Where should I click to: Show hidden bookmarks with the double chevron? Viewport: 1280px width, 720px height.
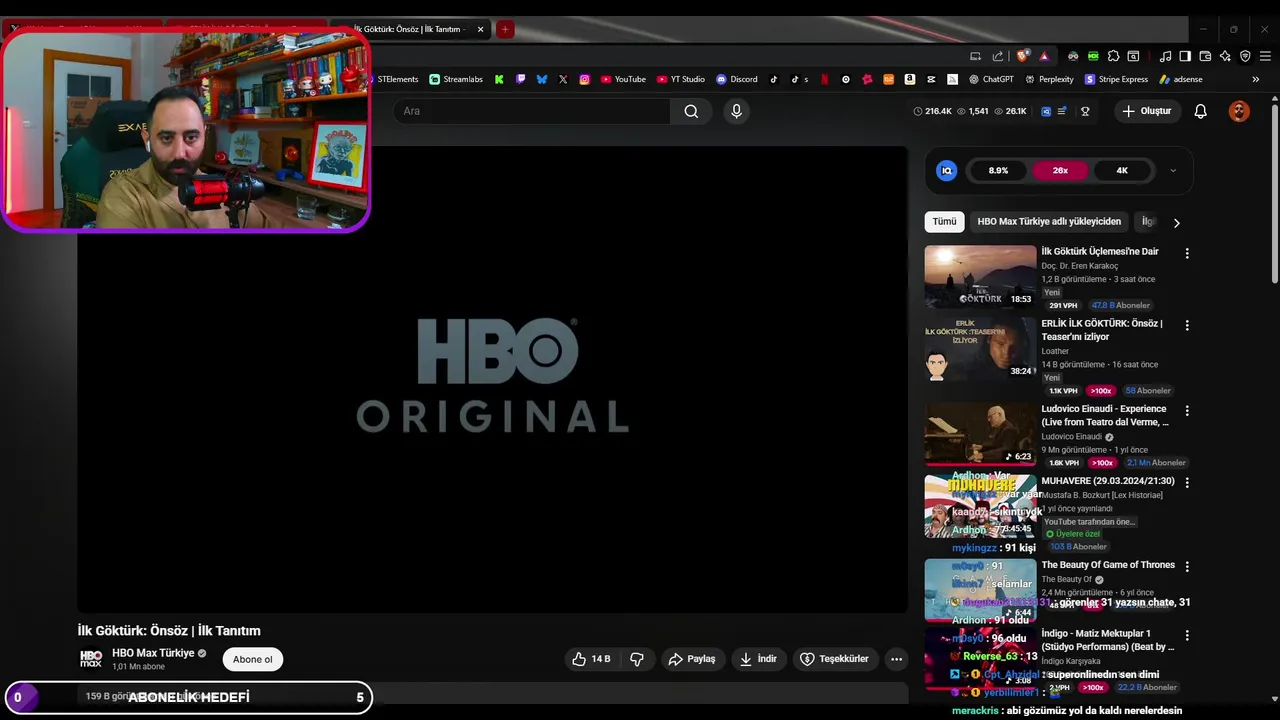pos(1255,79)
